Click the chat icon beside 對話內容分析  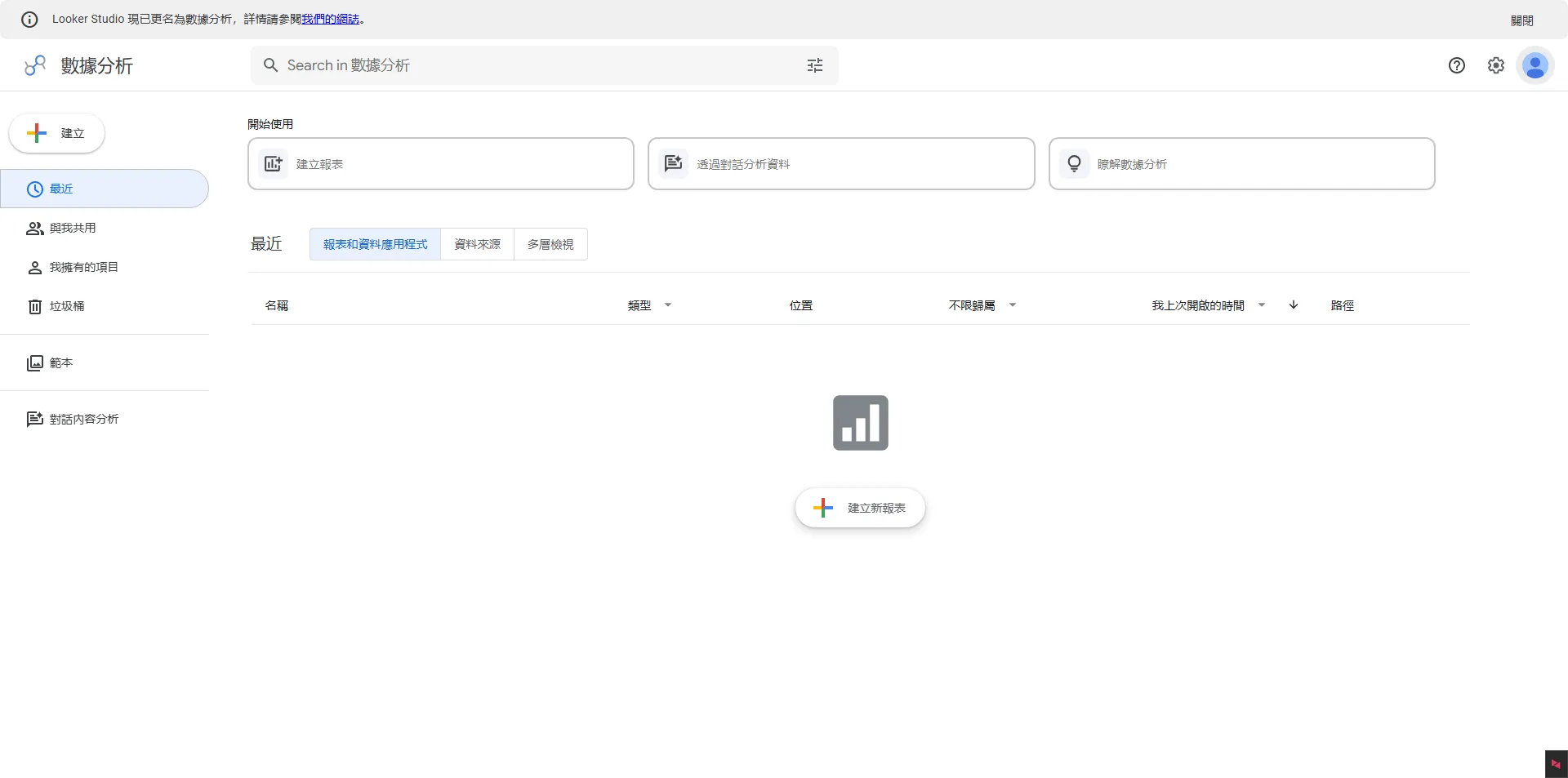(35, 420)
